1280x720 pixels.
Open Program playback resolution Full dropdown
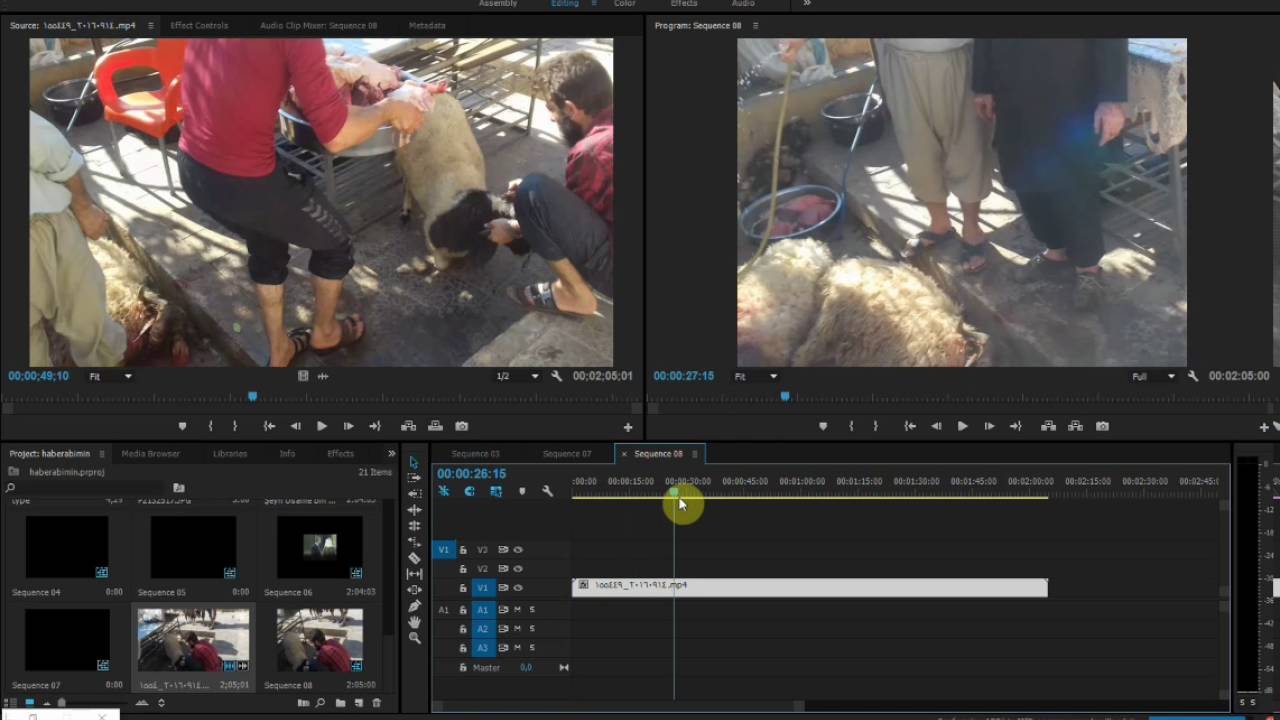[x=1154, y=376]
